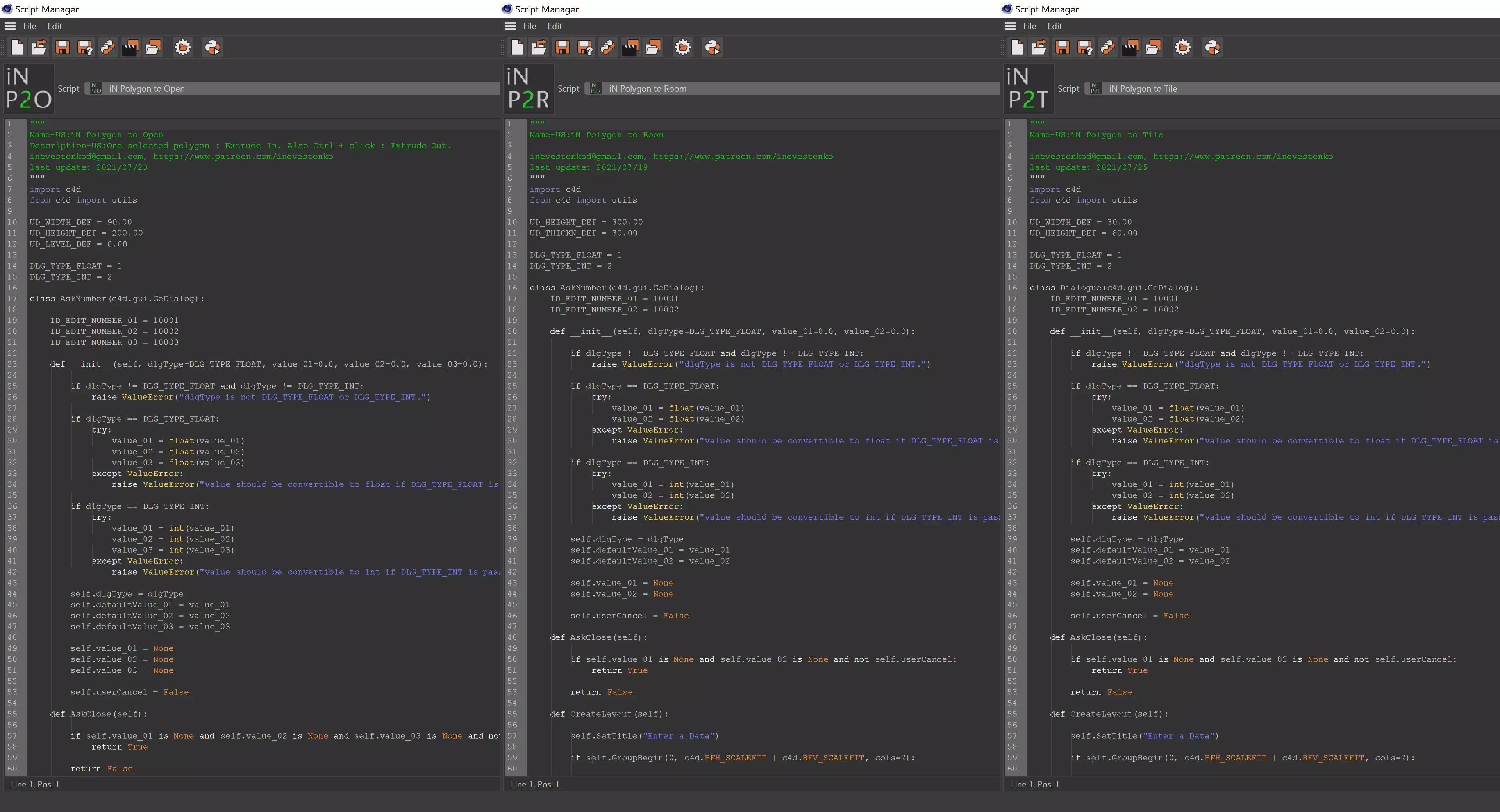
Task: Open the script folder gear icon in the P2R window
Action: [x=682, y=48]
